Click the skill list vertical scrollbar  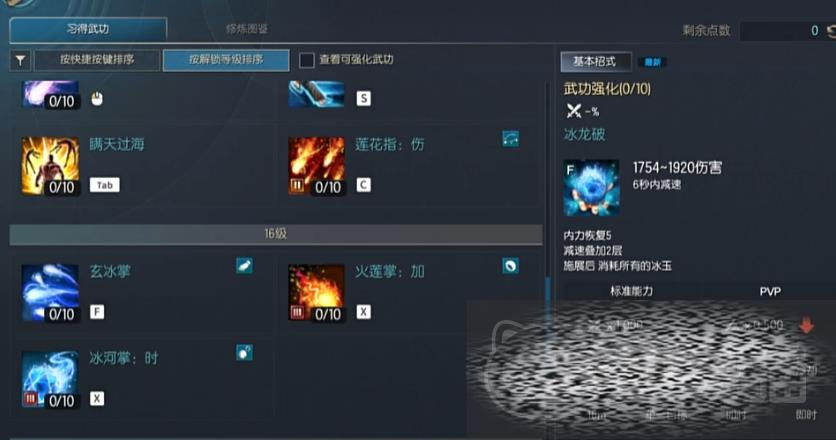pos(548,256)
